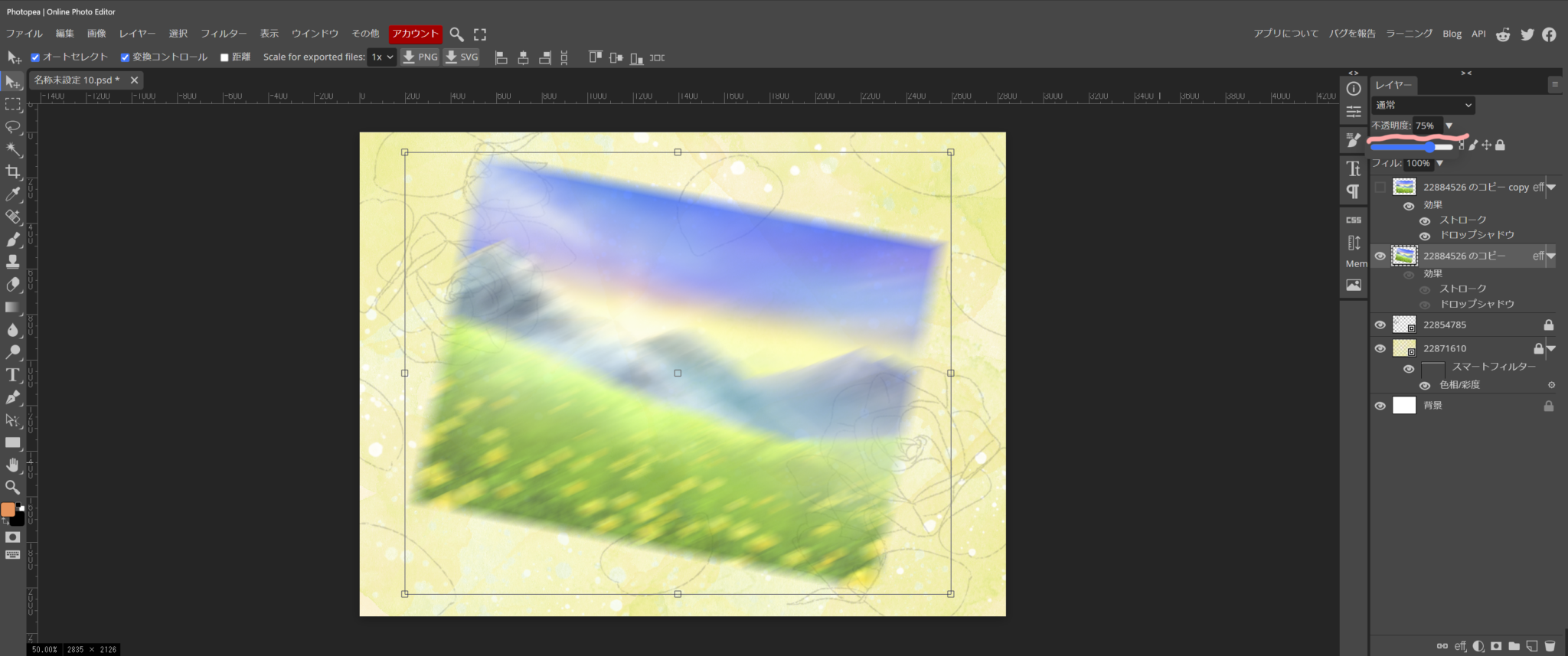This screenshot has height=656, width=1568.
Task: Open the フィルター menu
Action: coord(224,34)
